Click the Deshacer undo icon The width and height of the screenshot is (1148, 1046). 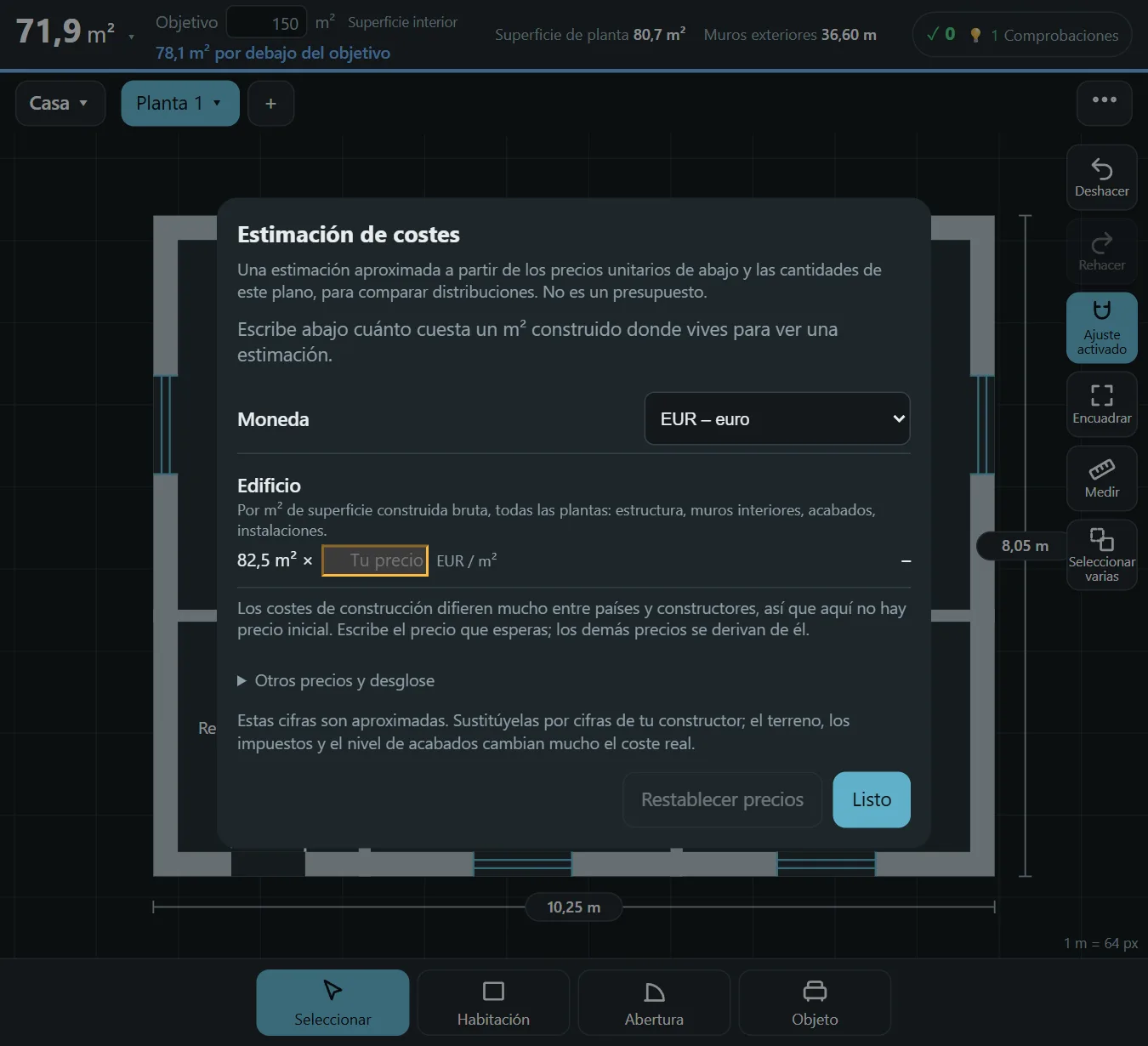coord(1101,169)
